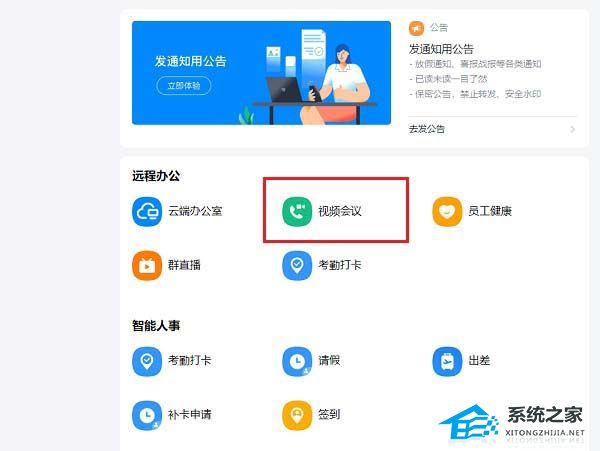This screenshot has height=451, width=600.
Task: Click 考勤打卡 icon under 远程办公
Action: [297, 265]
